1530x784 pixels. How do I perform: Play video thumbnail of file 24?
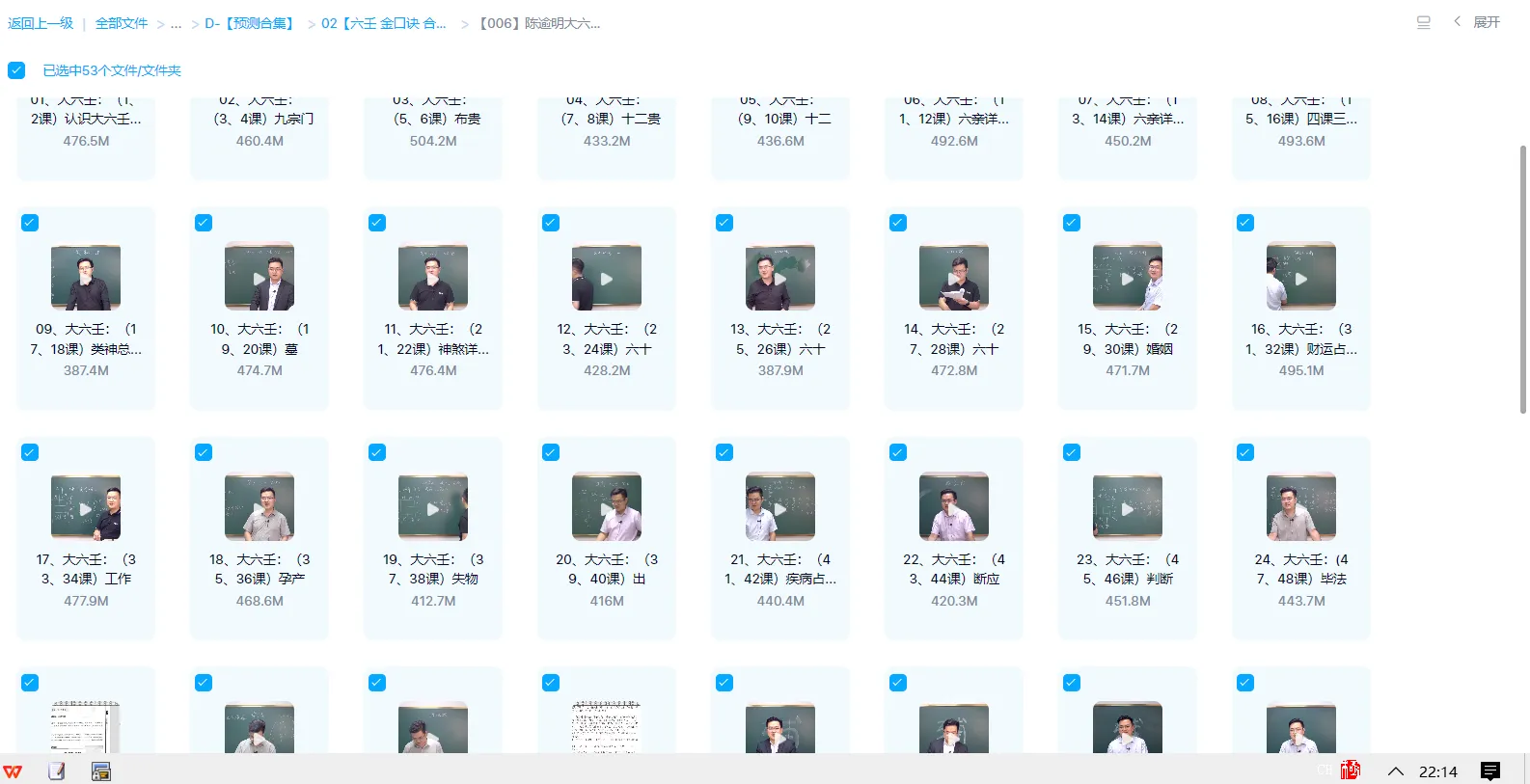click(1301, 507)
